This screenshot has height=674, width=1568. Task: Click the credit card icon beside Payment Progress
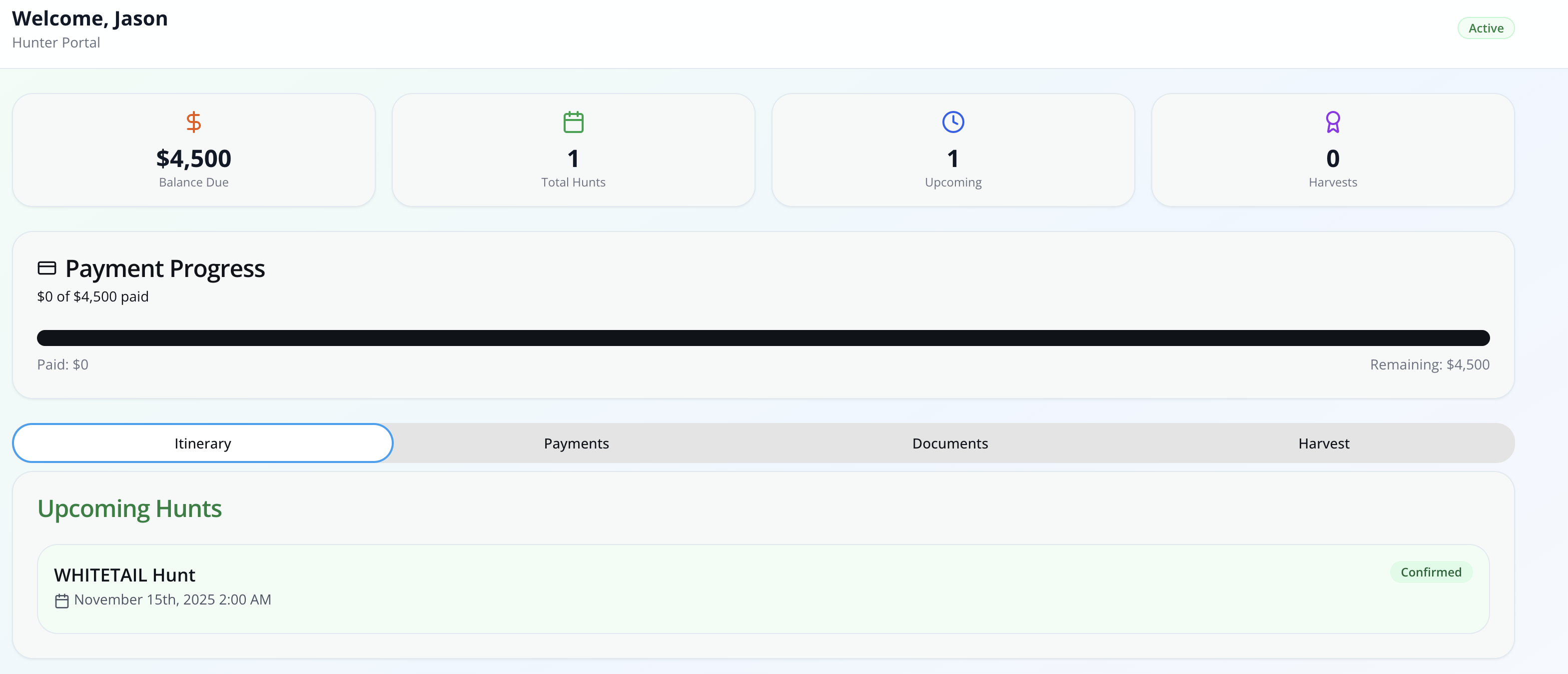pos(47,268)
